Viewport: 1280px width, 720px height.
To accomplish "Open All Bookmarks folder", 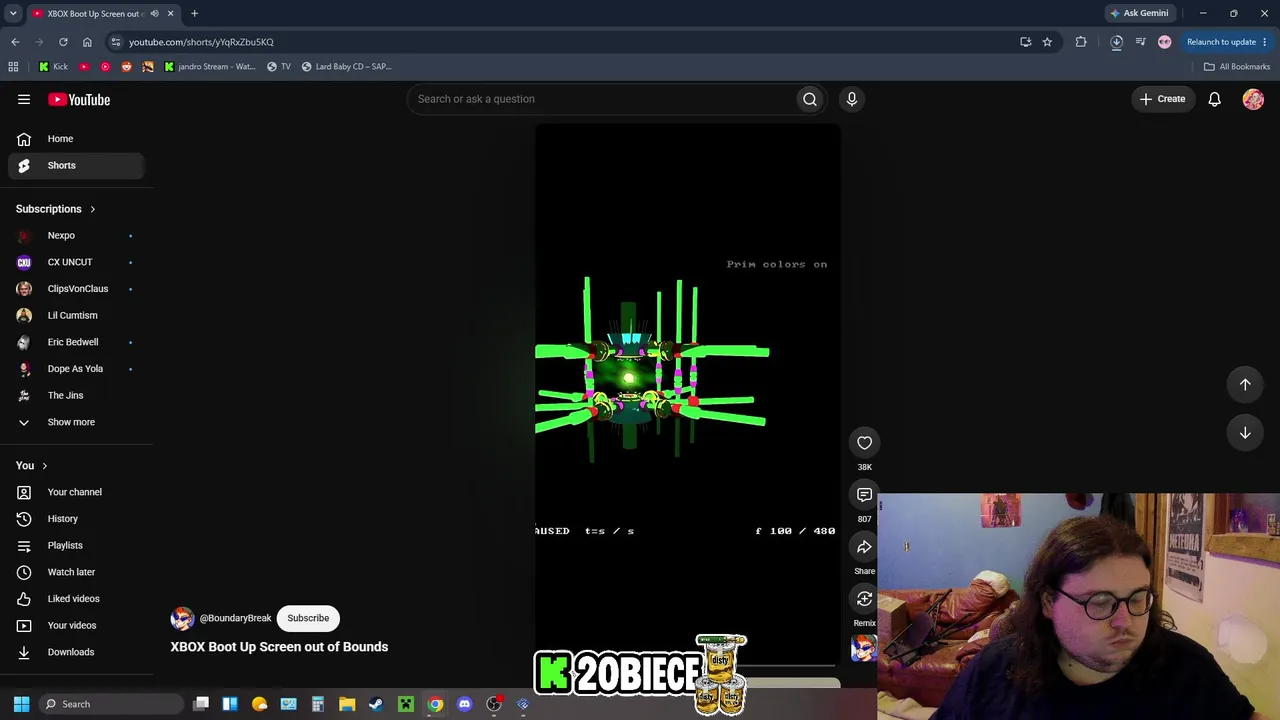I will (1237, 67).
